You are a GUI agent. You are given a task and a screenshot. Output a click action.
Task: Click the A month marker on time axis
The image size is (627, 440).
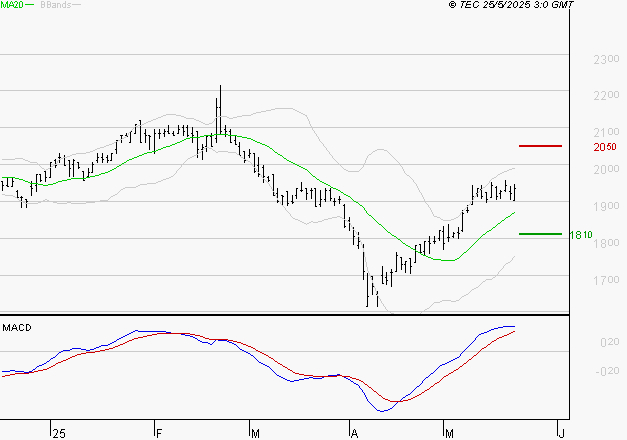[x=354, y=434]
